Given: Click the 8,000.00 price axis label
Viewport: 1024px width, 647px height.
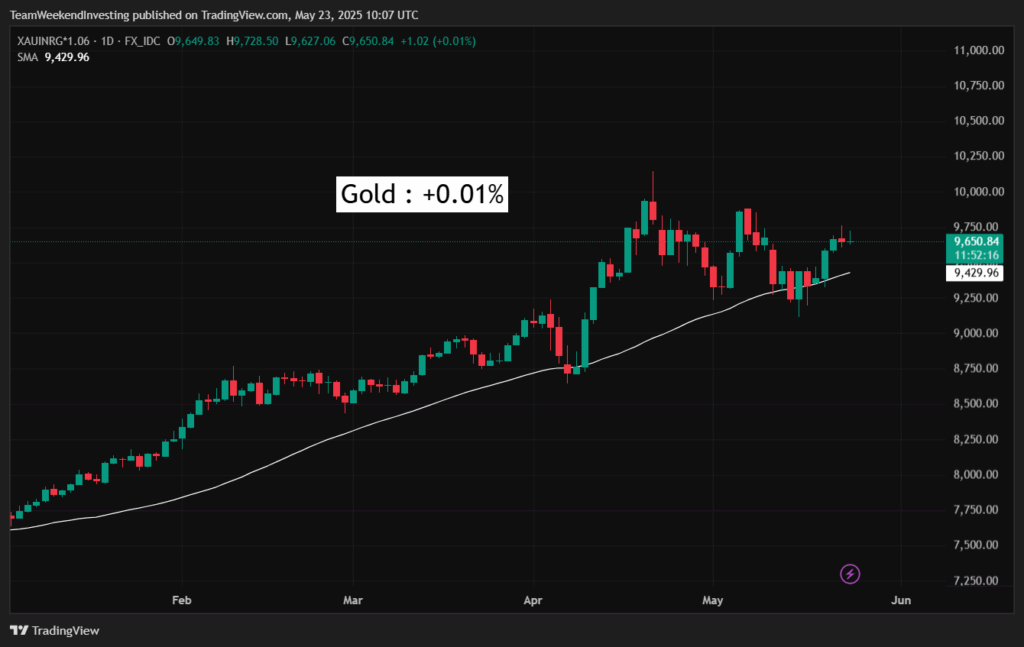Looking at the screenshot, I should 976,475.
